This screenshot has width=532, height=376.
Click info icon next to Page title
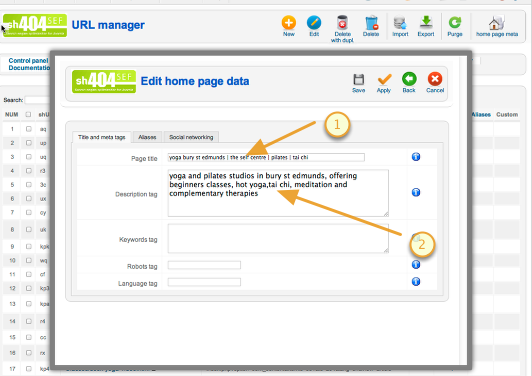pyautogui.click(x=416, y=157)
